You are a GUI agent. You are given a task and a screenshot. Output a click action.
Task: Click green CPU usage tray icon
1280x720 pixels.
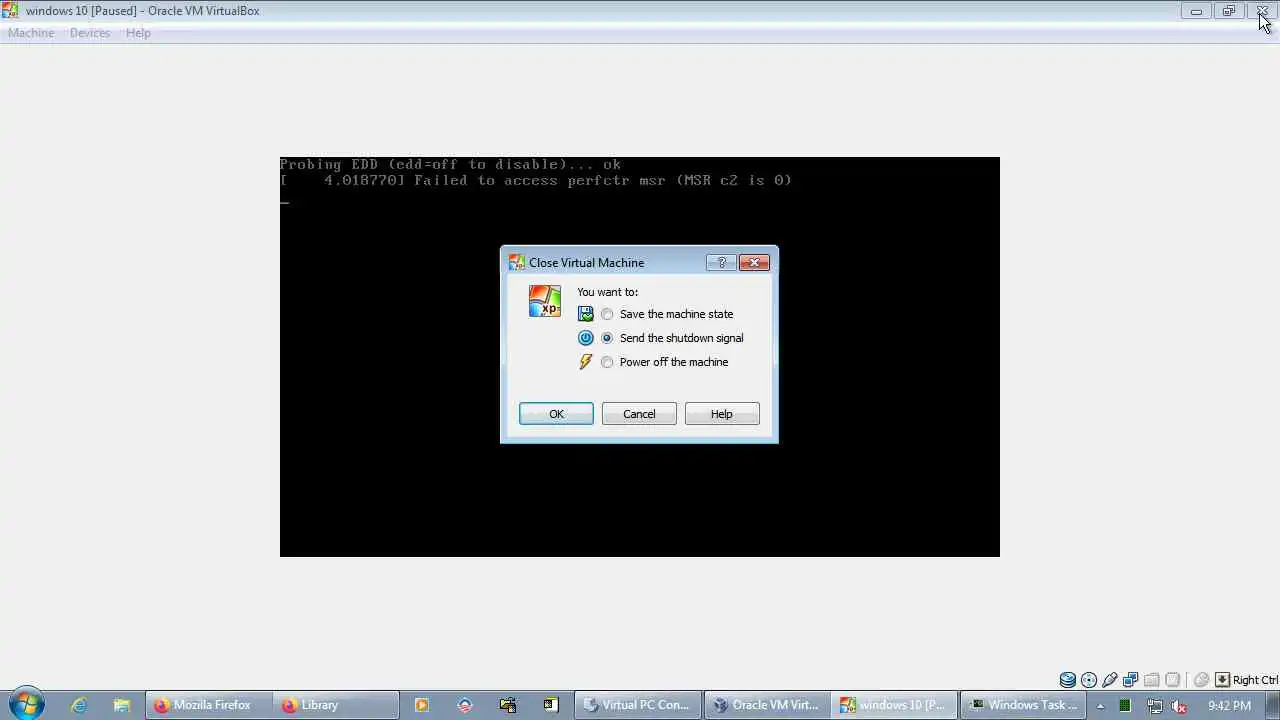pos(1125,705)
